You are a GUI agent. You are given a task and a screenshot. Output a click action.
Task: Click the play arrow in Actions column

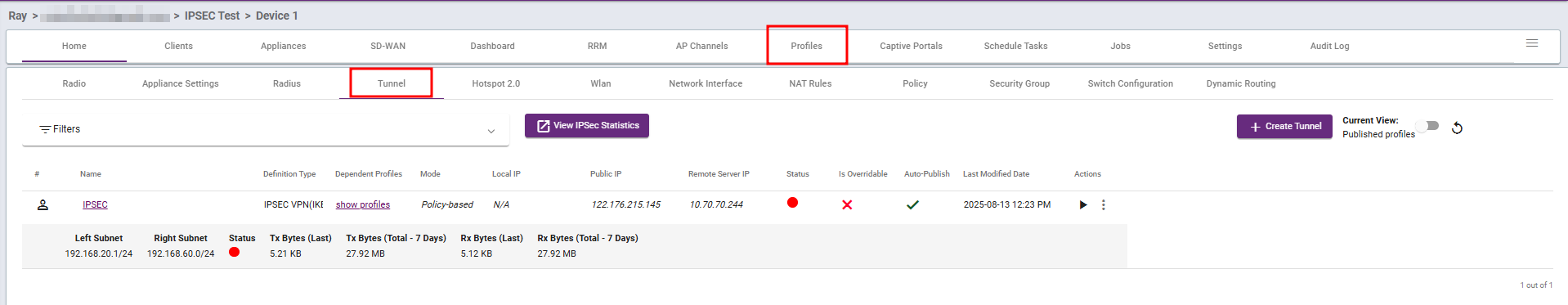point(1082,204)
